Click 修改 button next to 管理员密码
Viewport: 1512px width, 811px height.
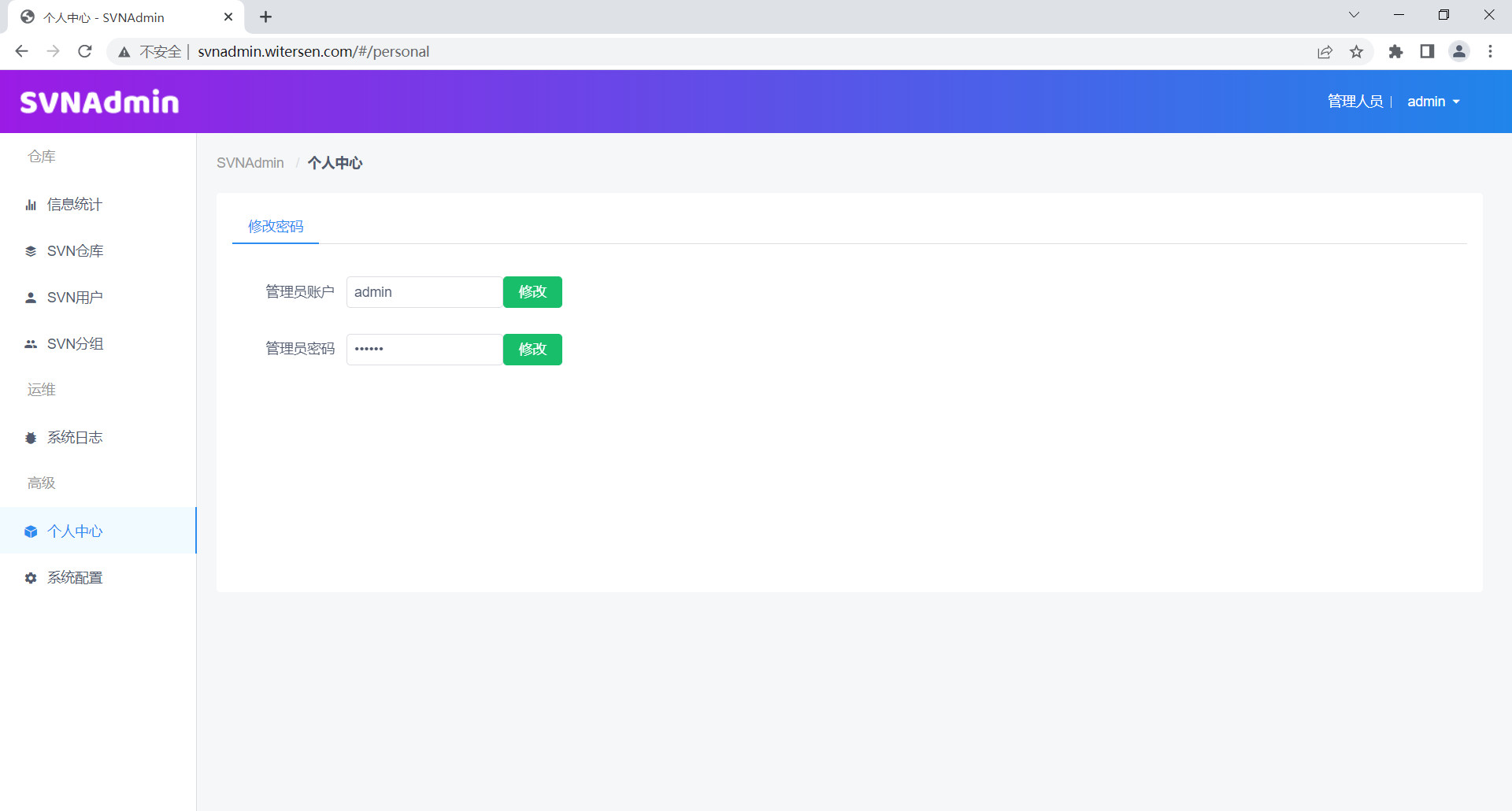coord(532,350)
